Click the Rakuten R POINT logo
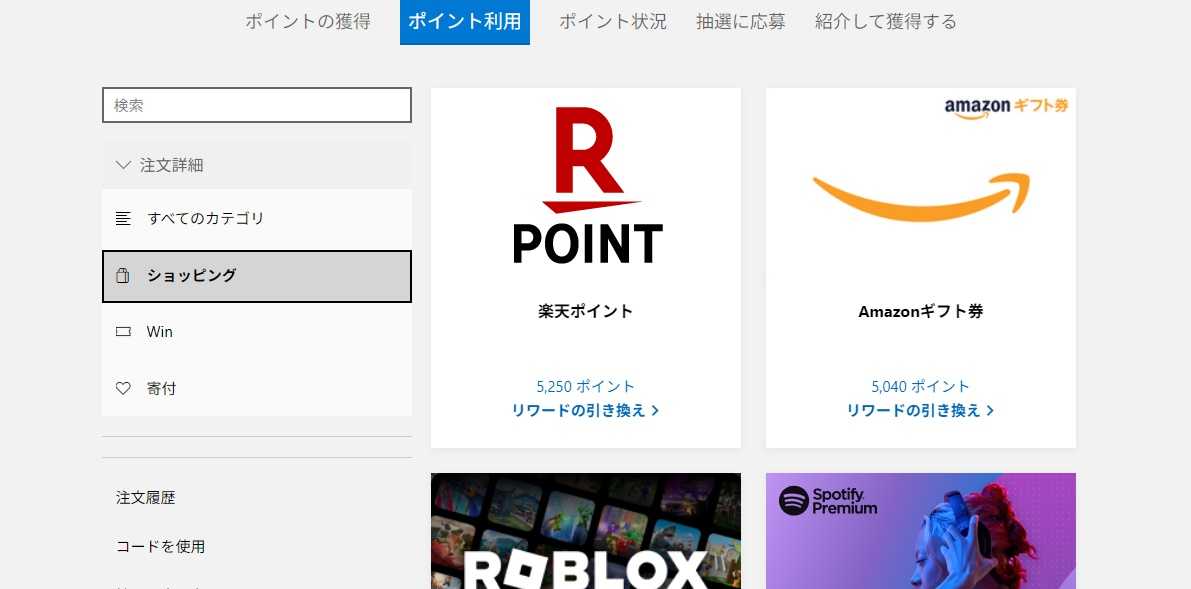The height and width of the screenshot is (589, 1191). click(x=587, y=185)
